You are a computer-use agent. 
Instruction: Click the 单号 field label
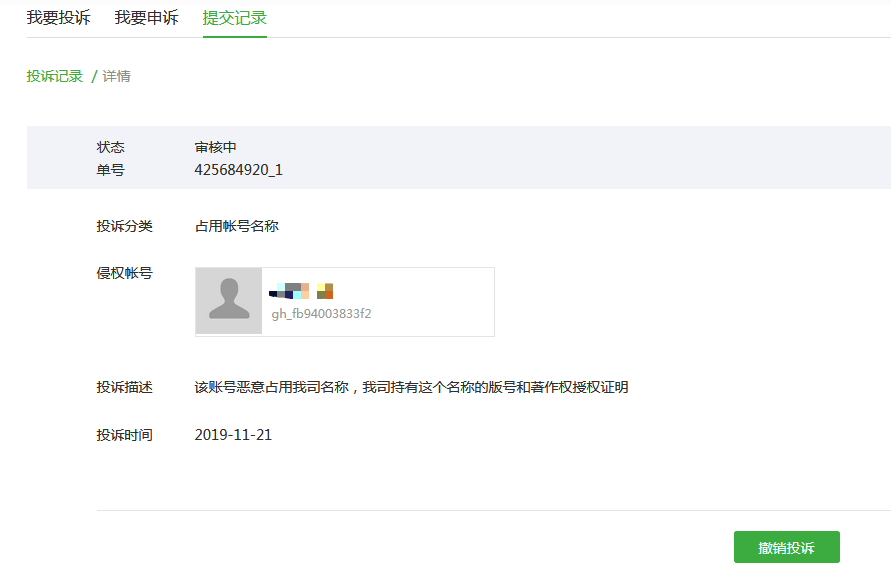[x=110, y=170]
